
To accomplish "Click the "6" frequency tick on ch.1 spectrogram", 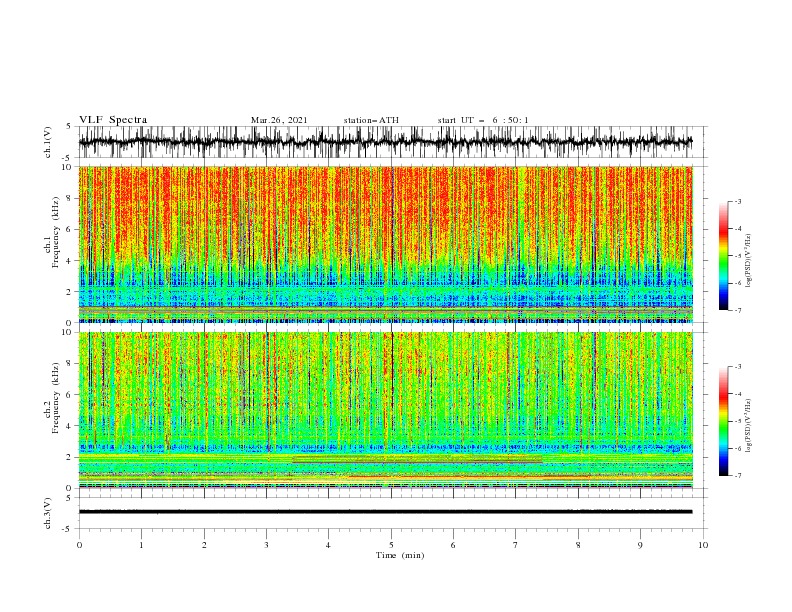I will click(x=70, y=229).
